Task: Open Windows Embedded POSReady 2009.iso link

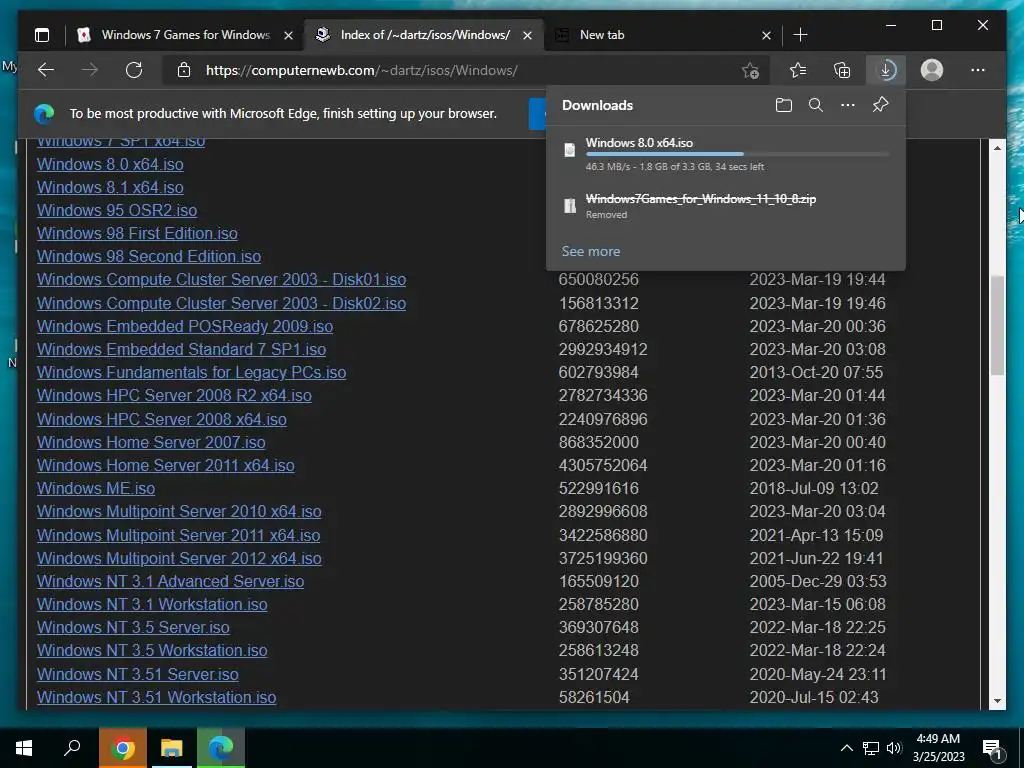Action: (x=185, y=327)
